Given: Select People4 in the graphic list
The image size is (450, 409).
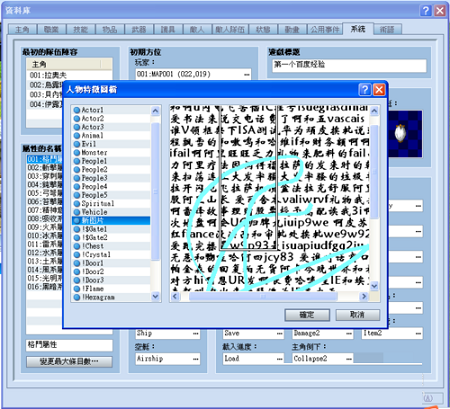Looking at the screenshot, I should coord(111,186).
